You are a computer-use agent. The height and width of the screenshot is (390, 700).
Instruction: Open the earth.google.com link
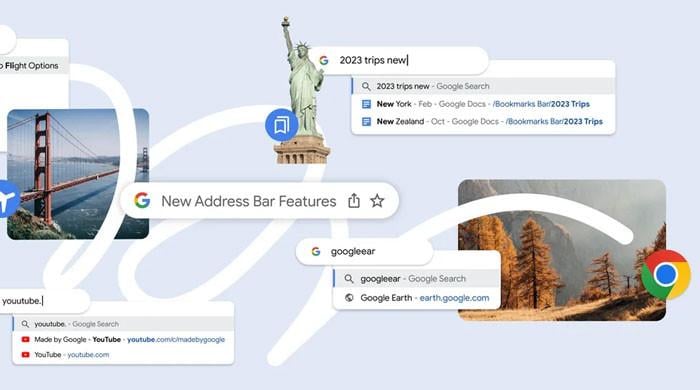(x=454, y=298)
